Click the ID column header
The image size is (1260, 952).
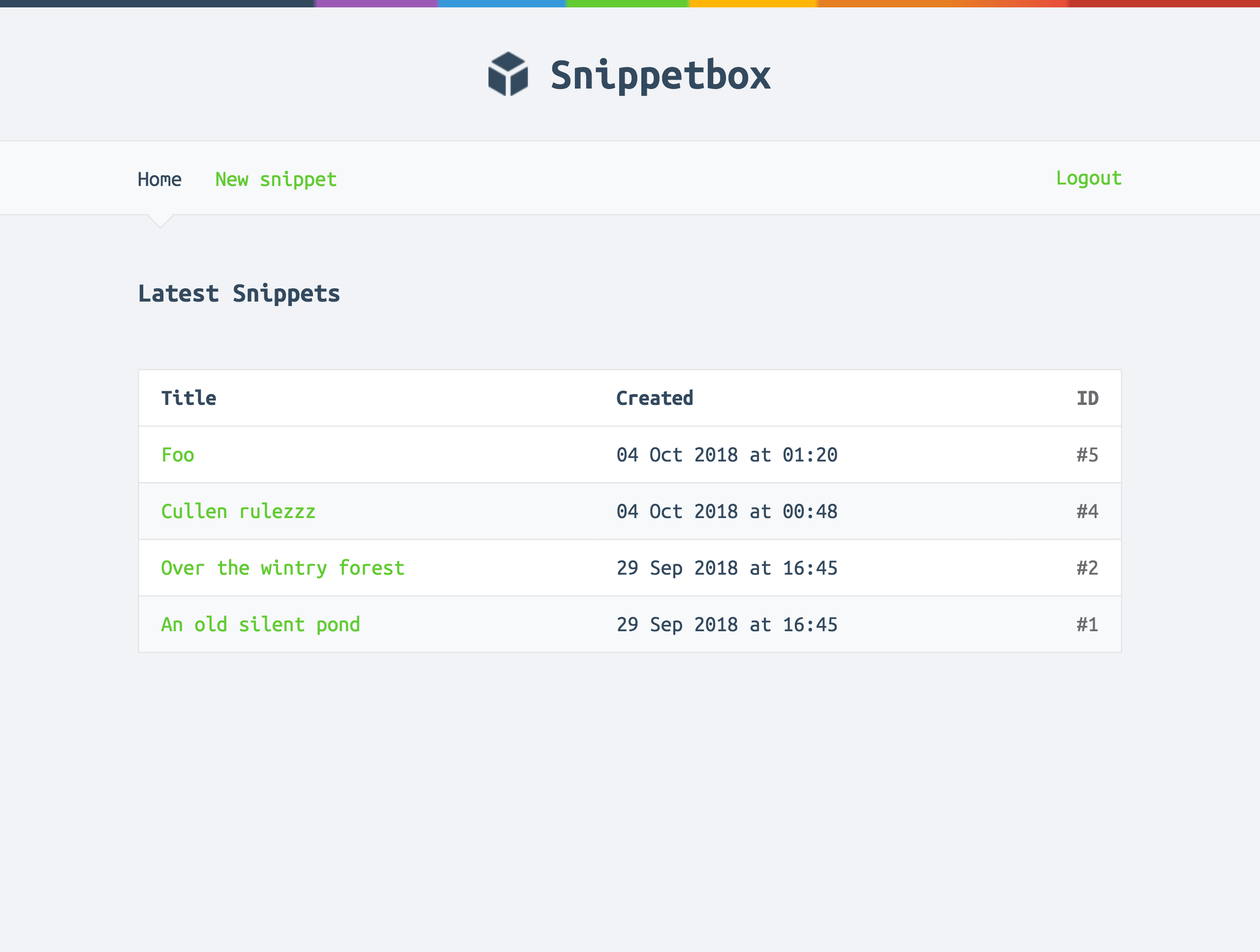(1087, 398)
